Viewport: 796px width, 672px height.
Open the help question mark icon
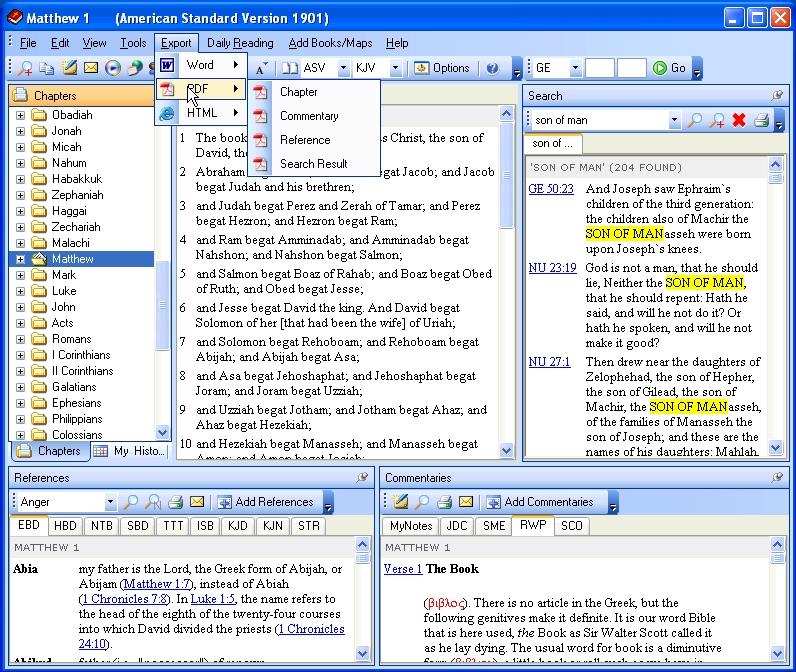pos(492,68)
